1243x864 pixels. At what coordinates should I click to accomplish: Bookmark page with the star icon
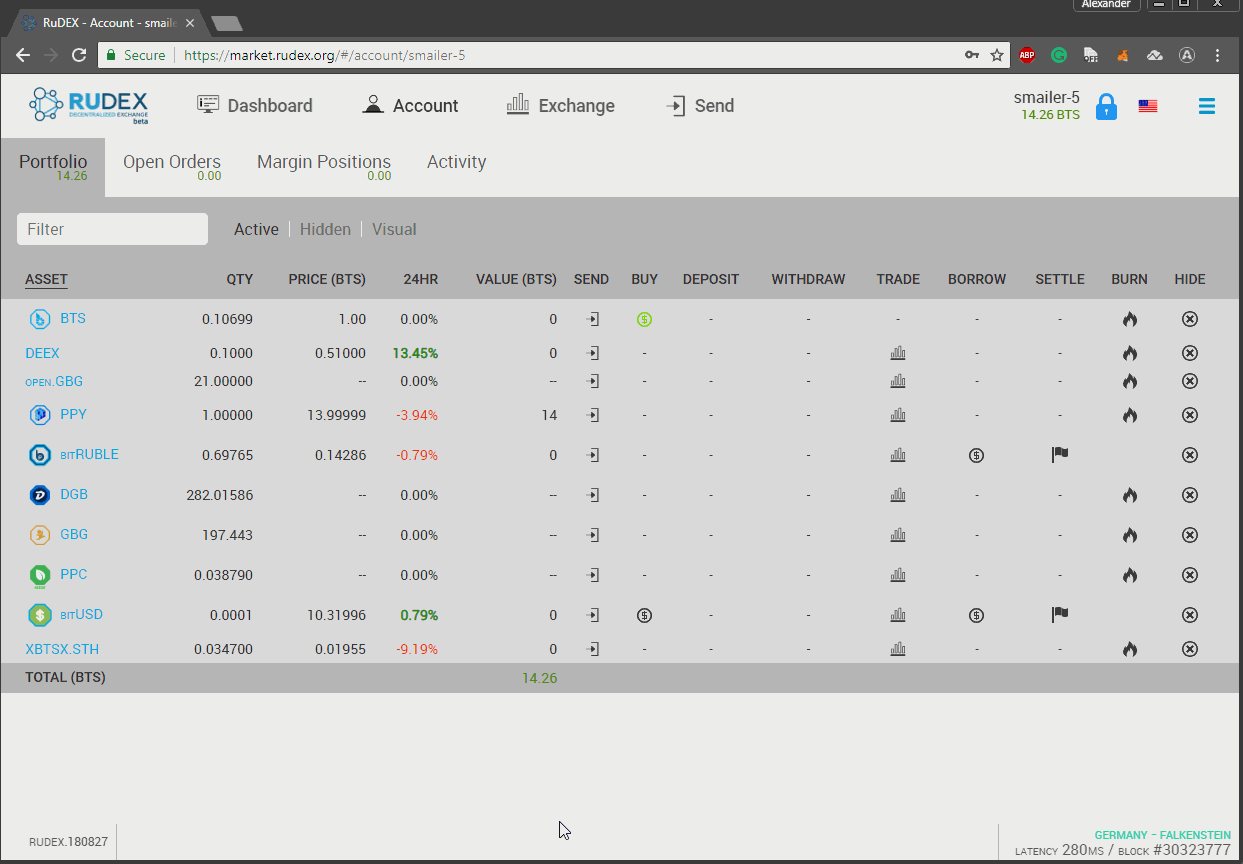[997, 55]
